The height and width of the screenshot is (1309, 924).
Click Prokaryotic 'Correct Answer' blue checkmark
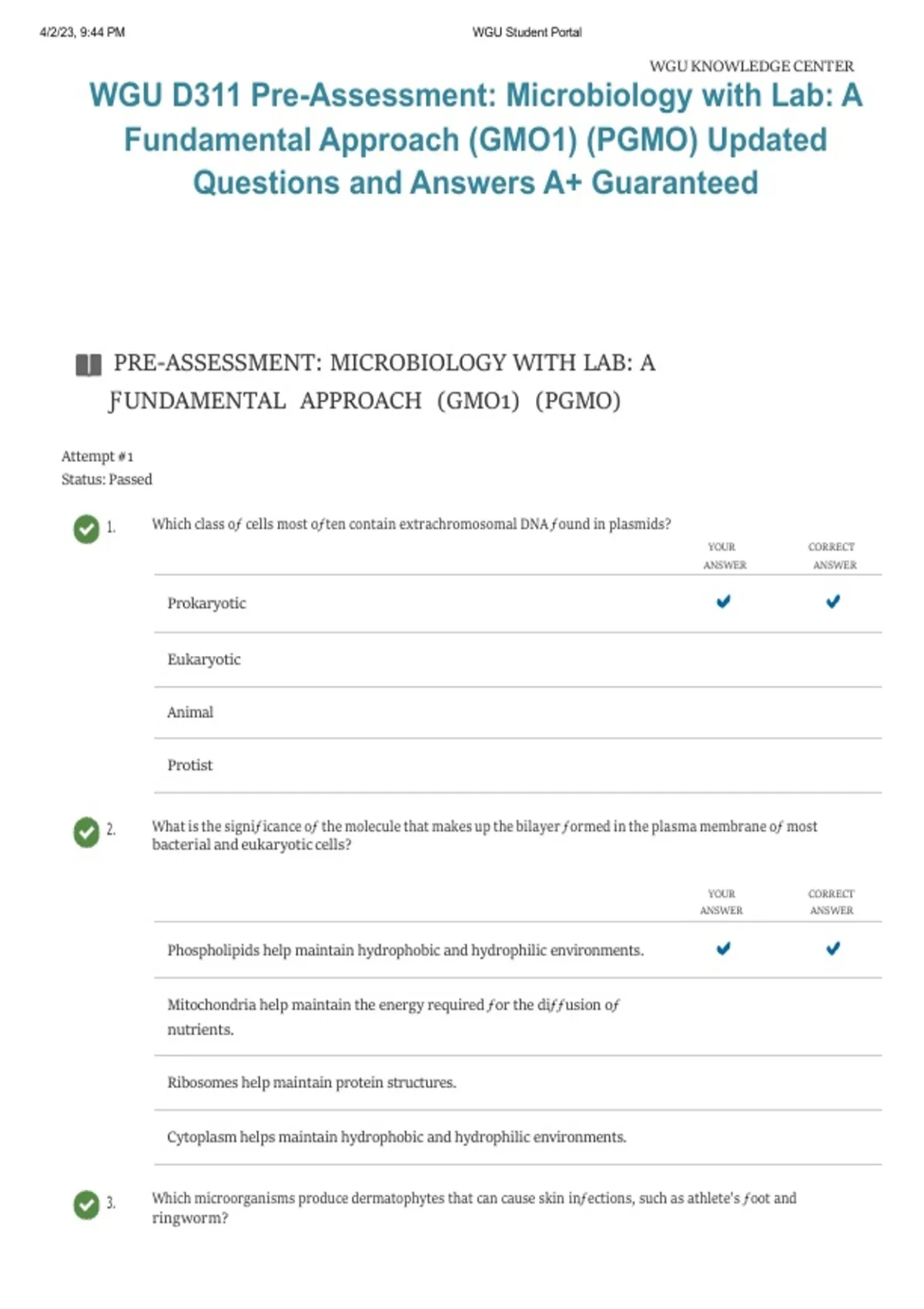pos(832,601)
